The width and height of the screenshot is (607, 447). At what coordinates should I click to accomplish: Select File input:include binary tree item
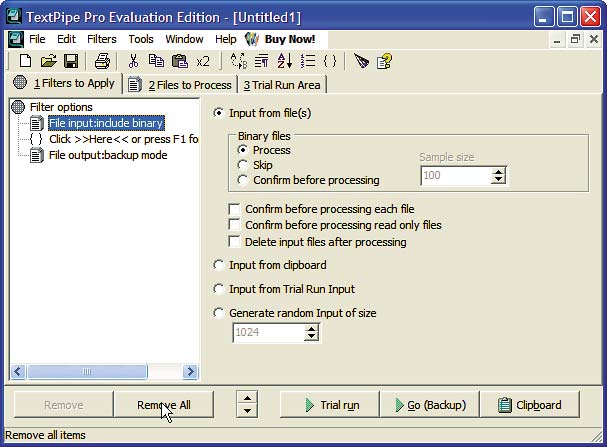106,123
